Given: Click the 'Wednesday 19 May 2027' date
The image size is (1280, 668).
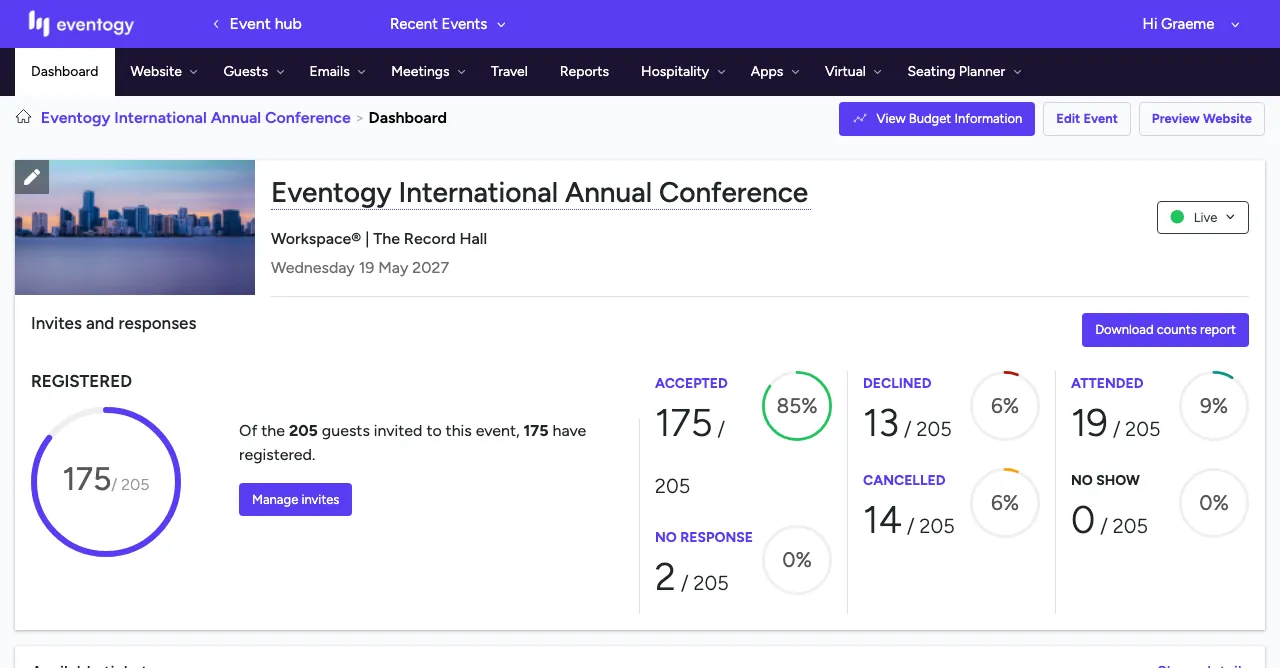Looking at the screenshot, I should click(x=360, y=268).
